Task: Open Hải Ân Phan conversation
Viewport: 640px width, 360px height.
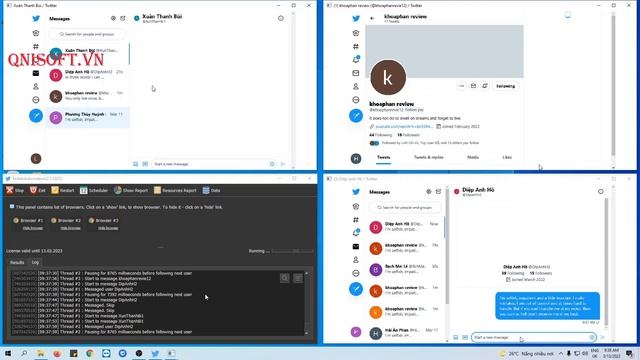Action: (404, 333)
